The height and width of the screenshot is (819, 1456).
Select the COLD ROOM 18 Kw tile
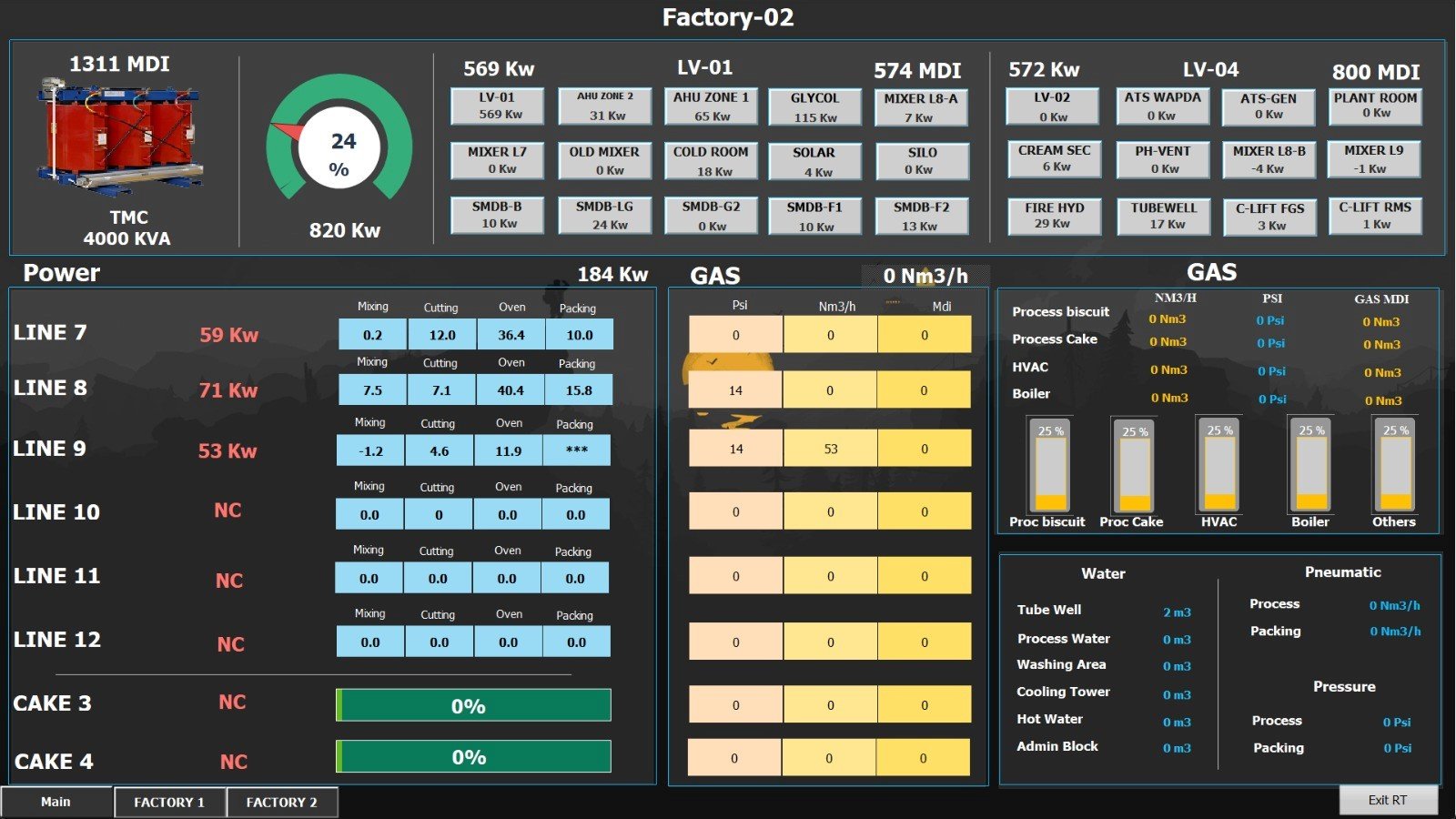[711, 161]
